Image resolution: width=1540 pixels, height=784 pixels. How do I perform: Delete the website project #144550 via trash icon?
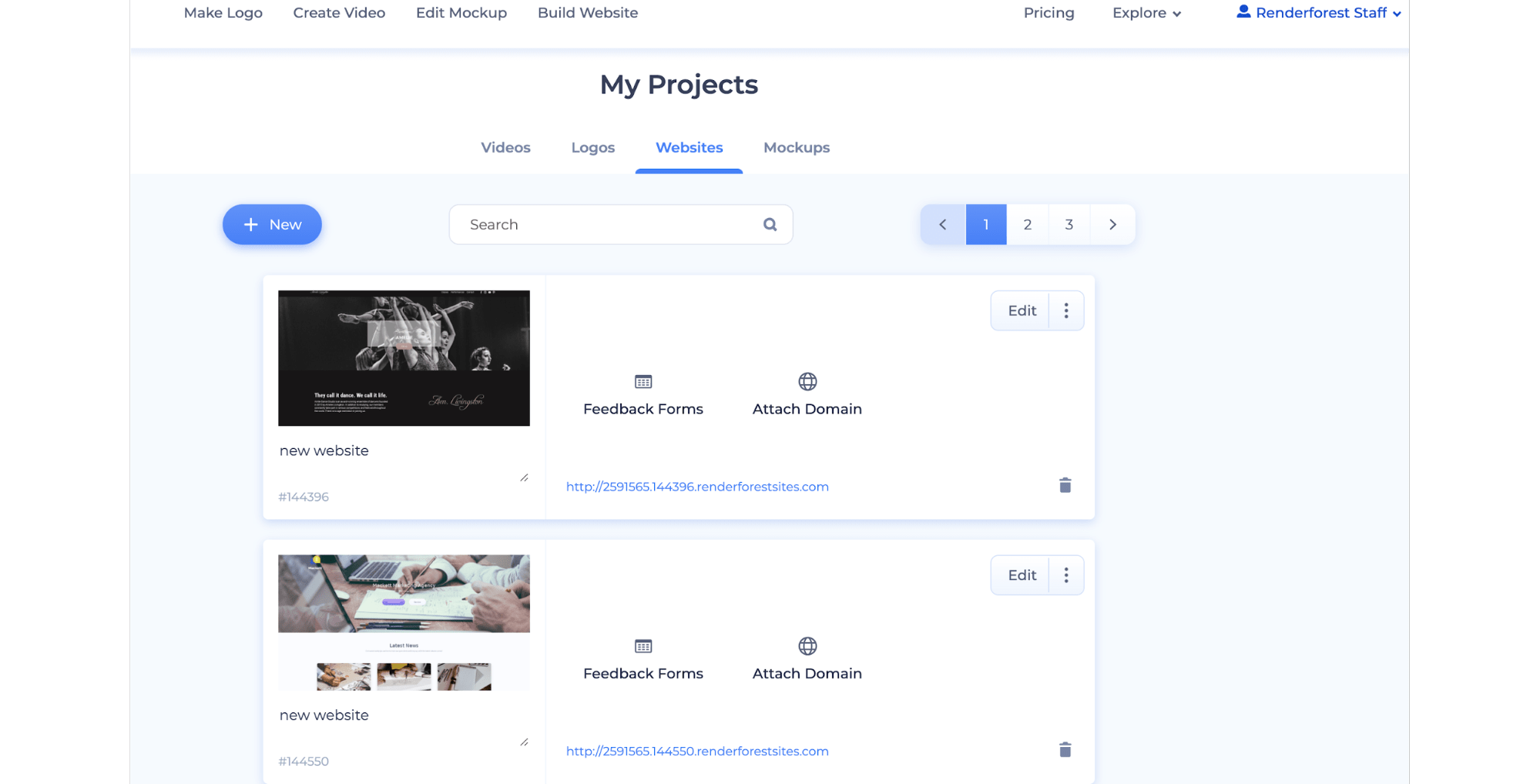tap(1065, 749)
